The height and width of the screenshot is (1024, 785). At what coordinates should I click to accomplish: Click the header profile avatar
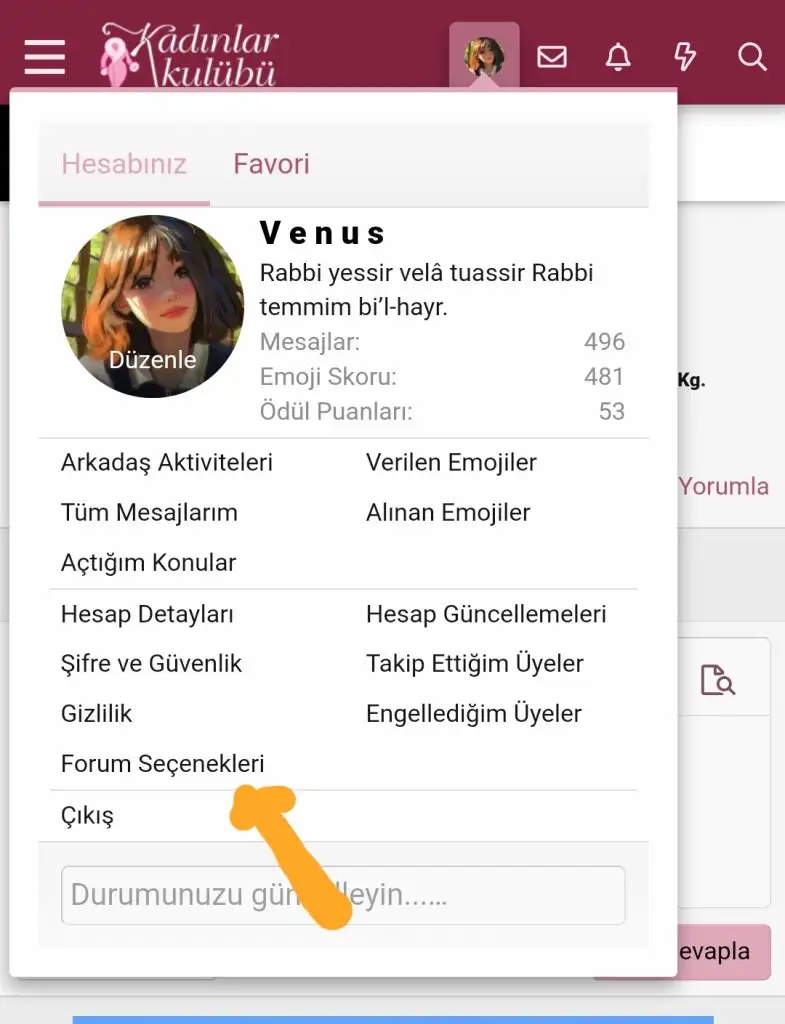pyautogui.click(x=484, y=56)
